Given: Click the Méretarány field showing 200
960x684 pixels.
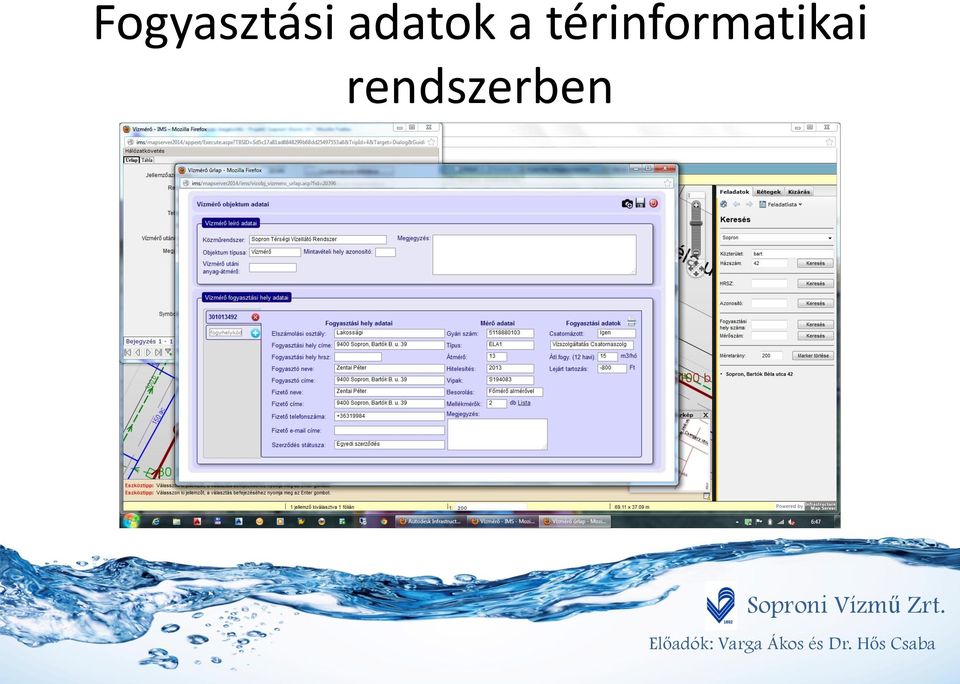Looking at the screenshot, I should click(770, 356).
